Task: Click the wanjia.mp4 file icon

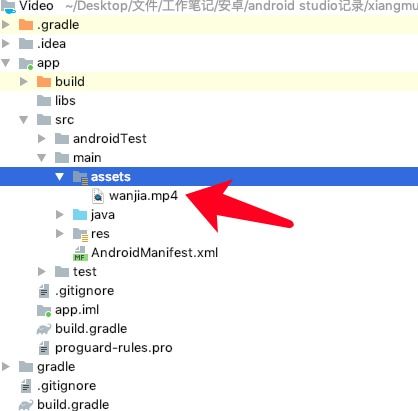Action: [x=98, y=196]
